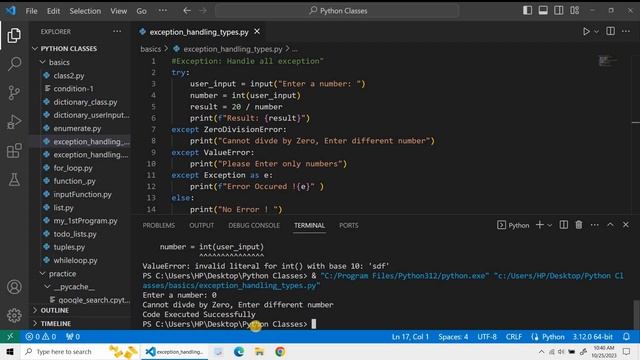640x360 pixels.
Task: Switch to PORTS panel tab
Action: 349,225
